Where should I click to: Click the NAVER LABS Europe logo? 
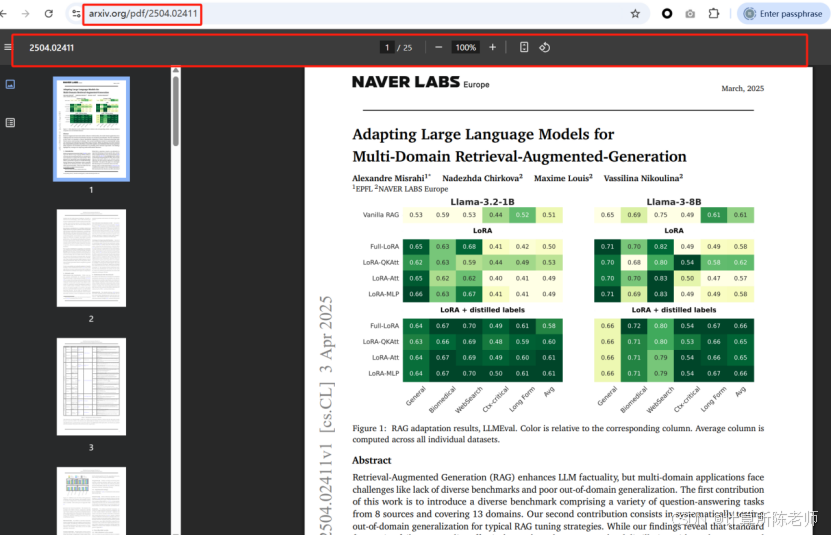(420, 82)
